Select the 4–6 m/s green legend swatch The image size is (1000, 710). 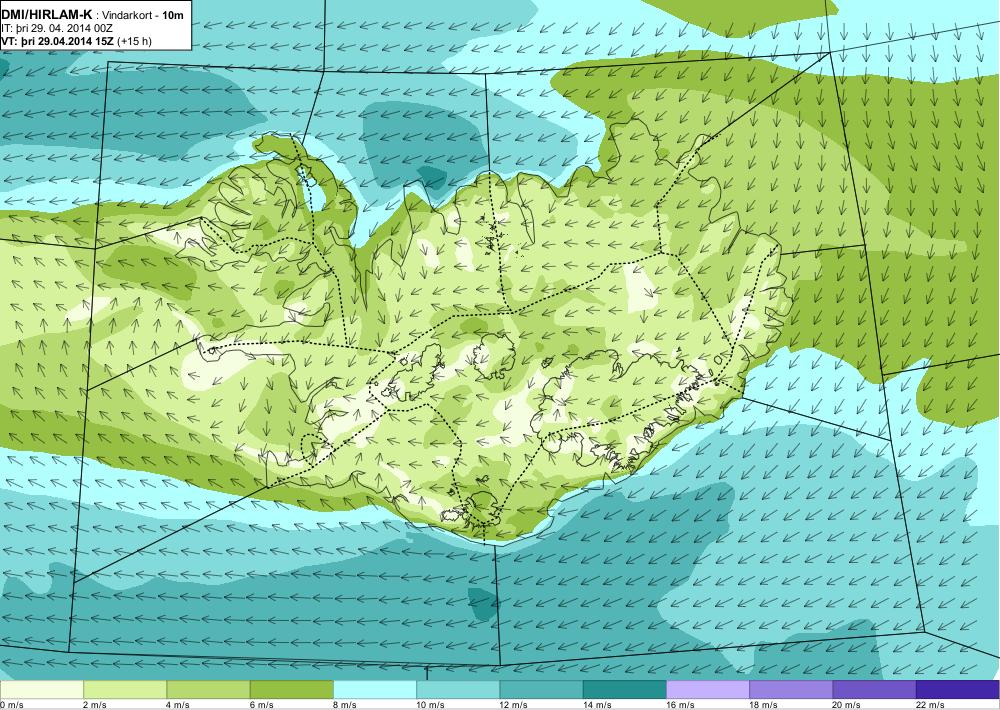pyautogui.click(x=208, y=690)
